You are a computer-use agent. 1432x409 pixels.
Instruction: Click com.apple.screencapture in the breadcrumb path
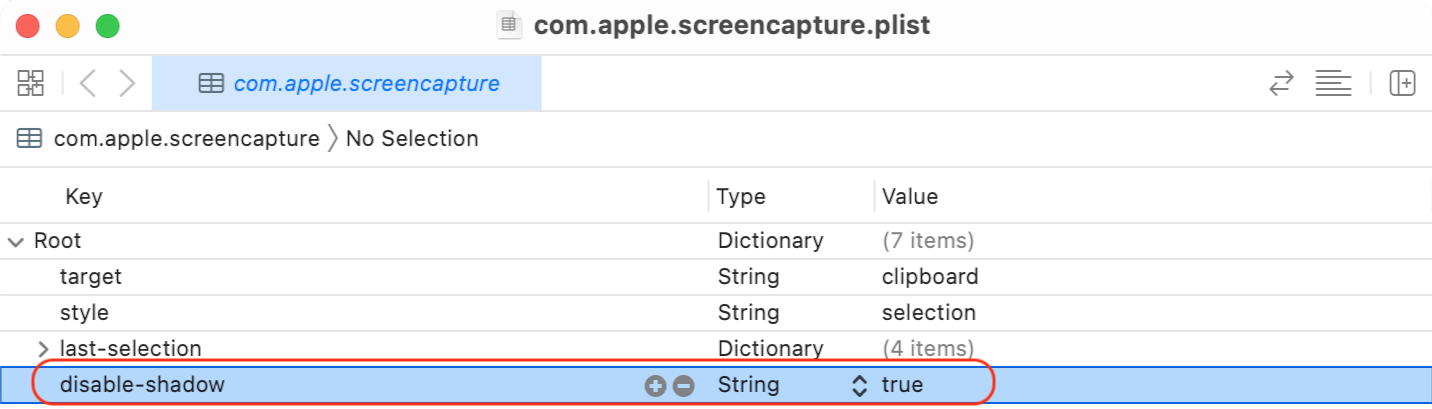point(186,138)
